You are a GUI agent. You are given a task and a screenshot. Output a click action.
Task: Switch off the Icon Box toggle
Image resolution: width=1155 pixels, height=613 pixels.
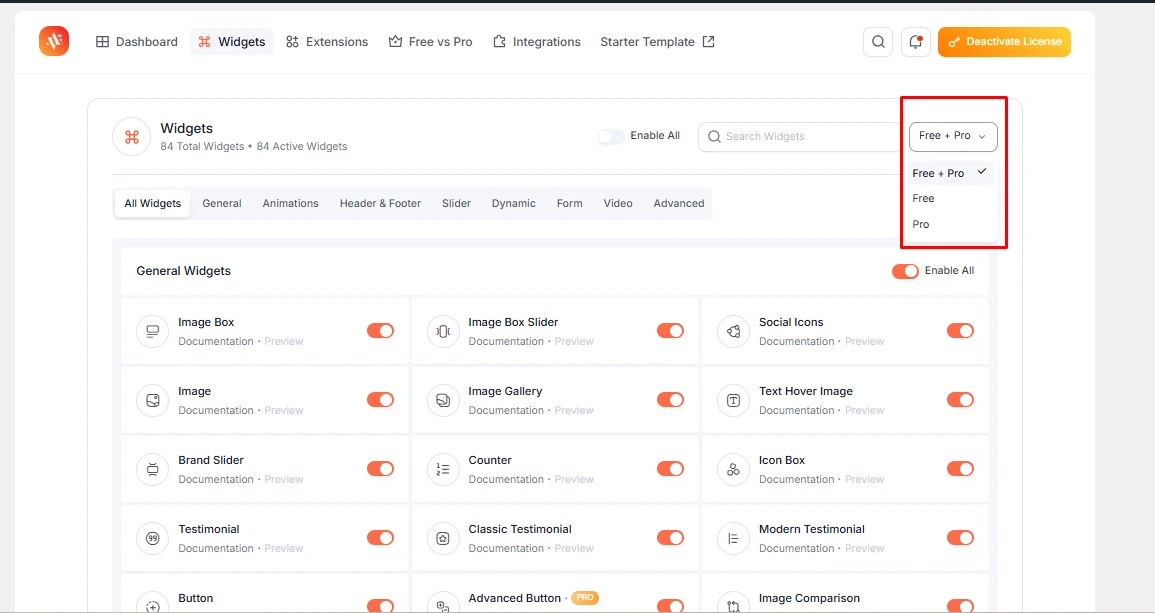click(x=961, y=469)
